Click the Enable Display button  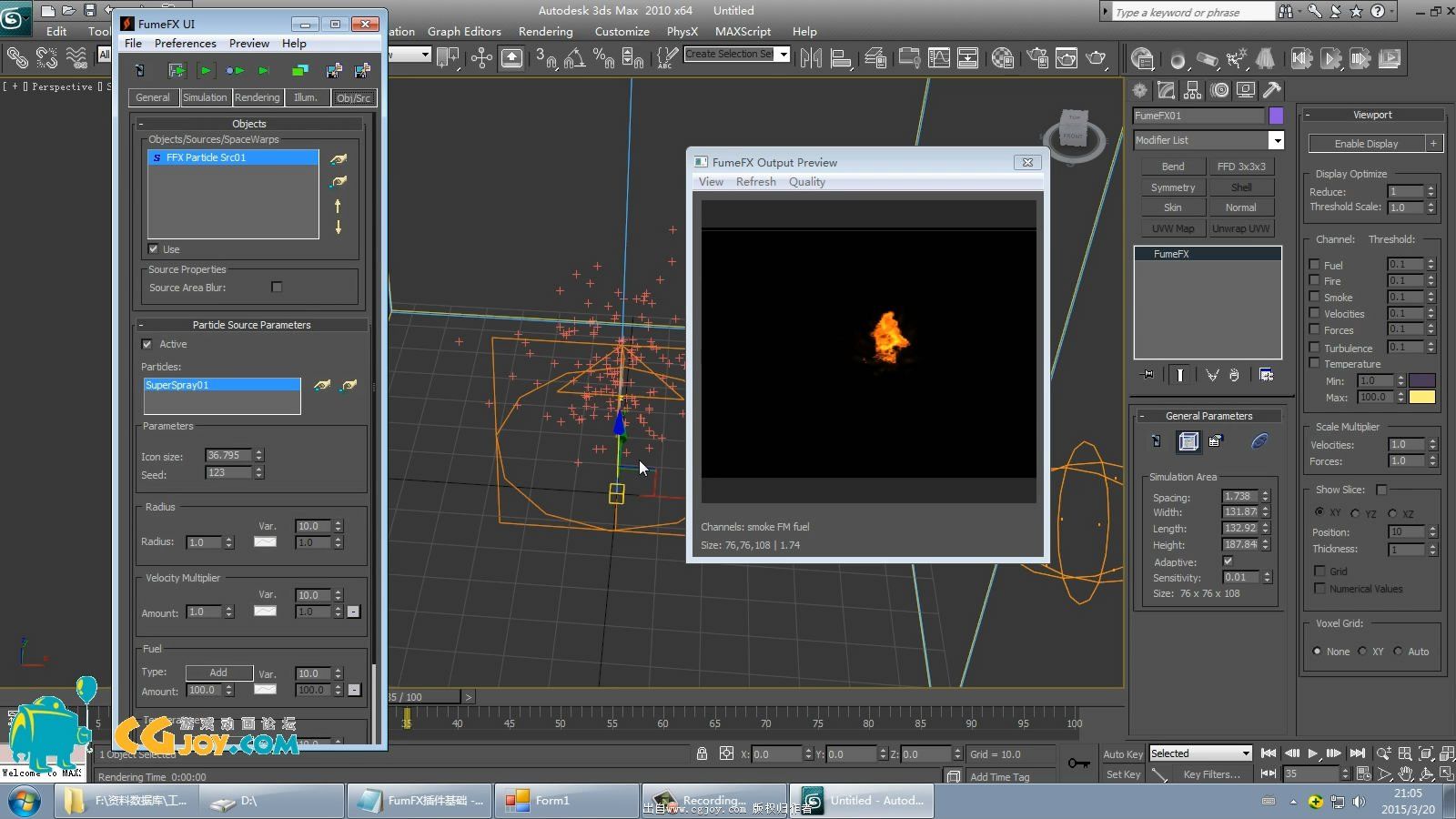[x=1366, y=144]
